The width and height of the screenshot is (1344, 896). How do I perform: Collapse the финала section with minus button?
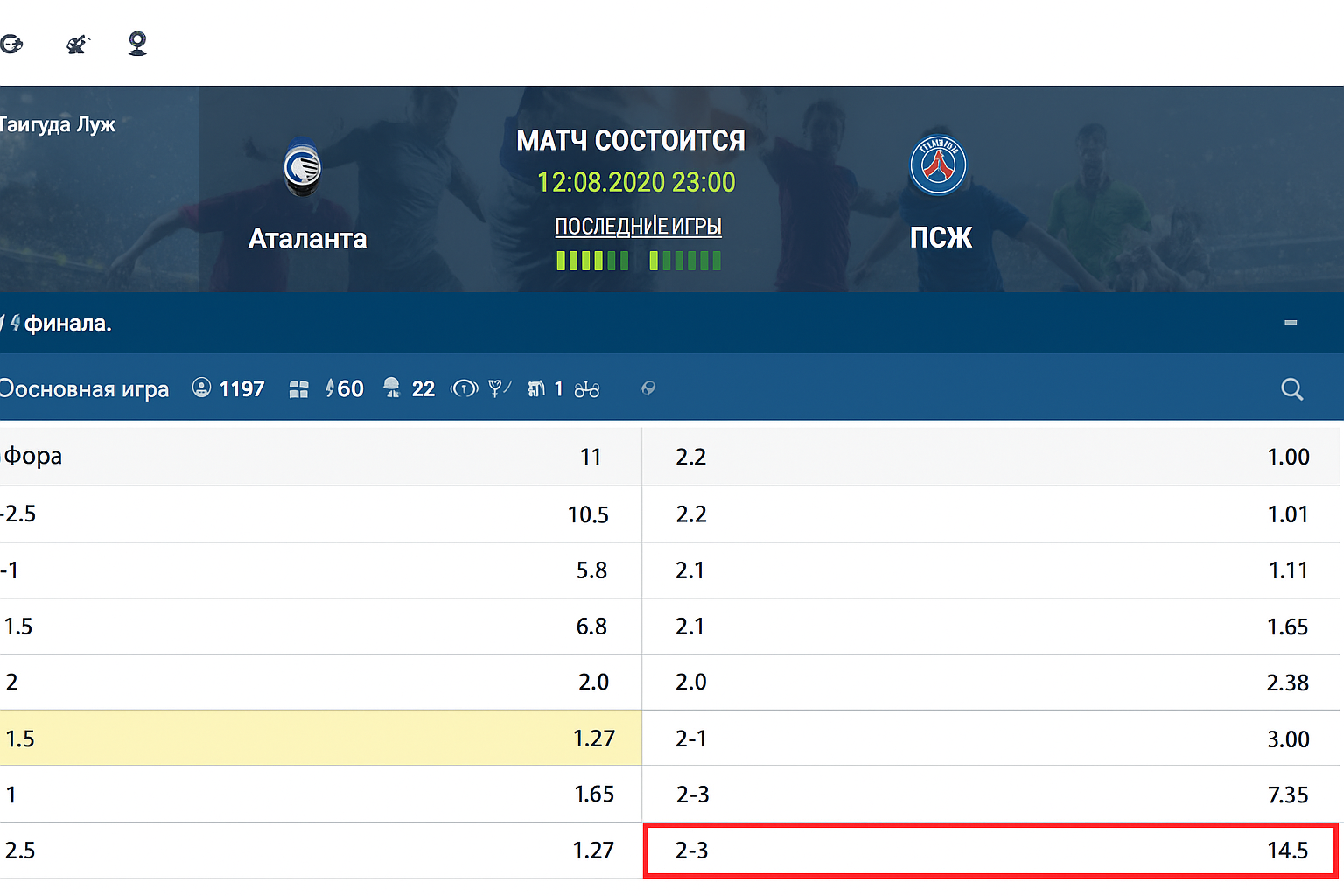(1291, 323)
